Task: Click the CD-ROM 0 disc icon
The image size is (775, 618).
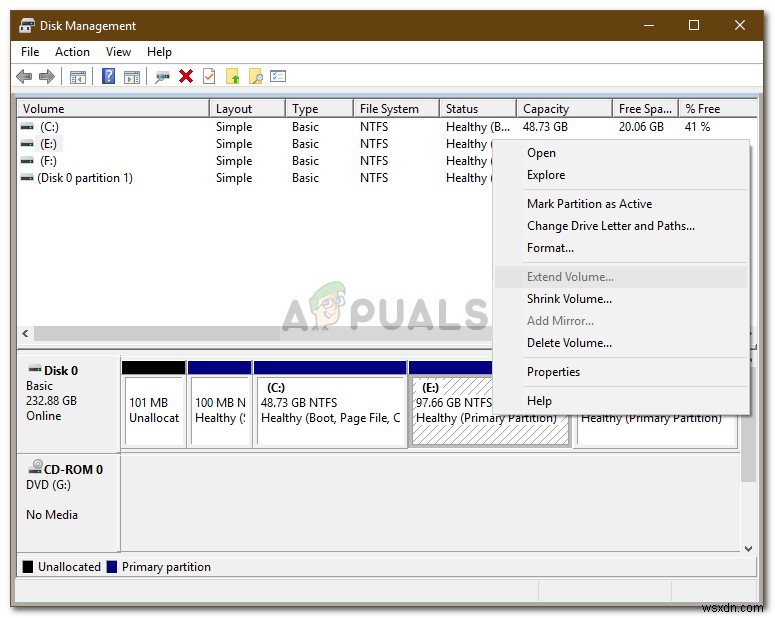Action: 35,466
